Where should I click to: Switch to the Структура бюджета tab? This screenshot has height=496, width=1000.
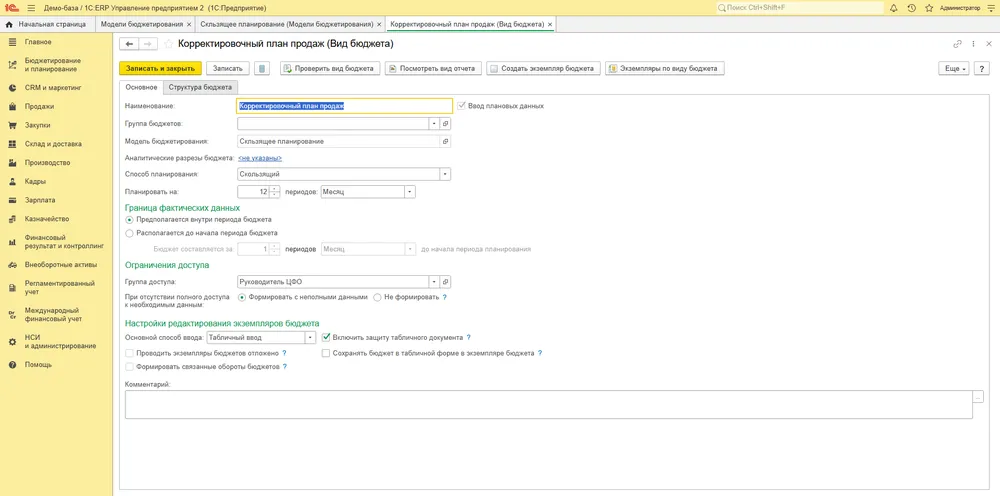200,87
